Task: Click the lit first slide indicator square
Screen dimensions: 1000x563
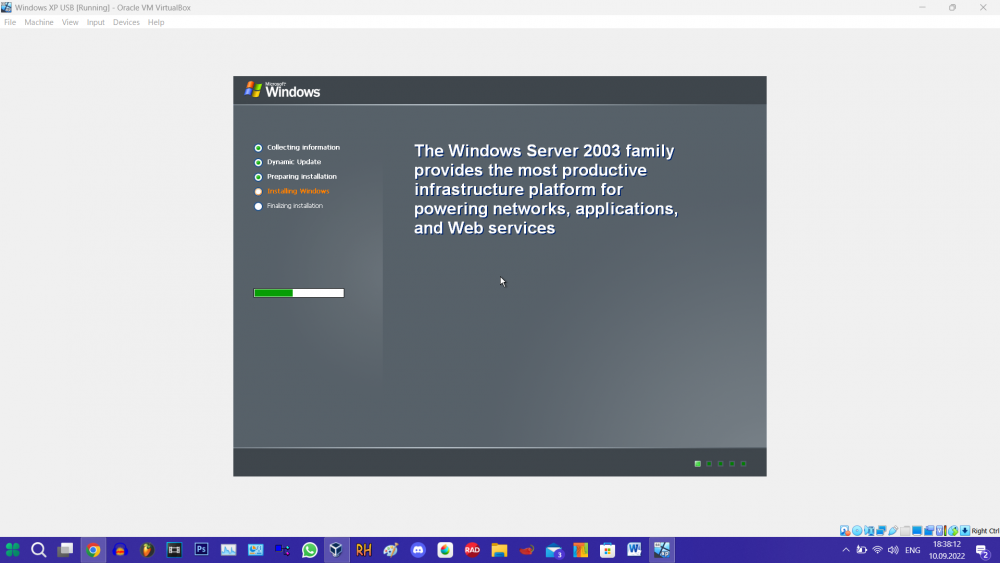Action: pyautogui.click(x=698, y=464)
